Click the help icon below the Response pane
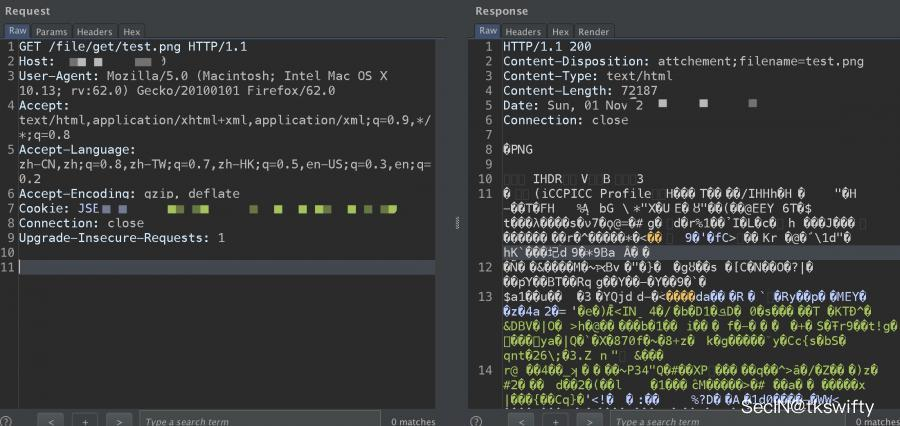The width and height of the screenshot is (900, 426). (x=476, y=421)
